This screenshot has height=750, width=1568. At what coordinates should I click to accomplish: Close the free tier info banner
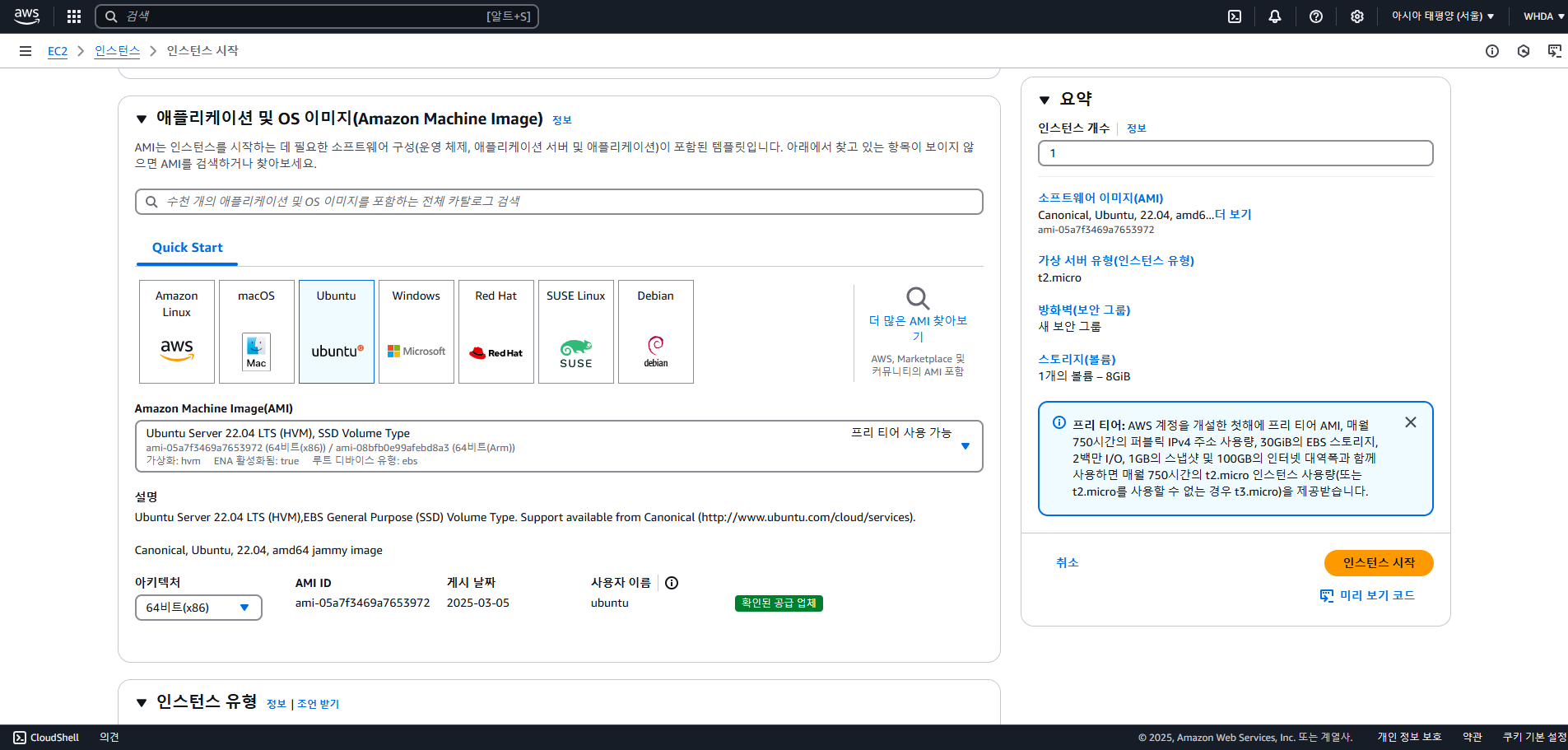pos(1411,422)
